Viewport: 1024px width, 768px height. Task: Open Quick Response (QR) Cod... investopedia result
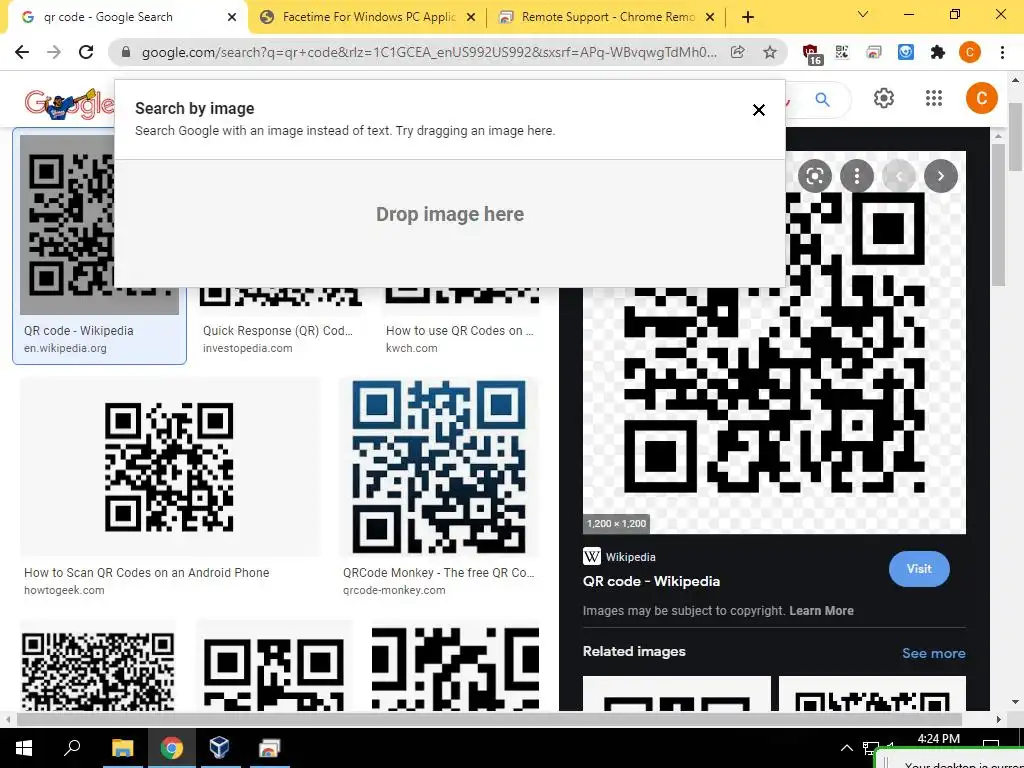point(278,330)
